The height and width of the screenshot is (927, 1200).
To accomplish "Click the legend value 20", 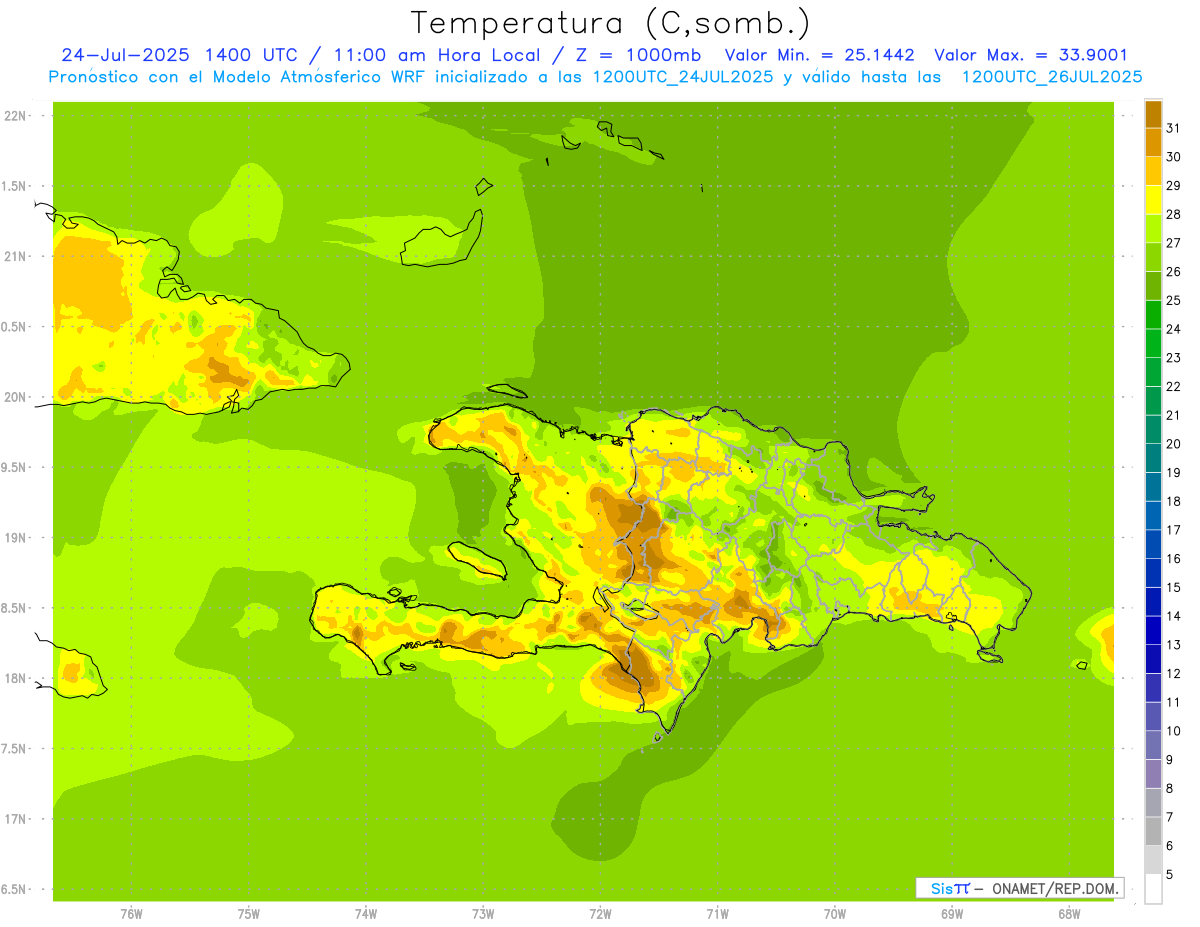I will (1174, 444).
